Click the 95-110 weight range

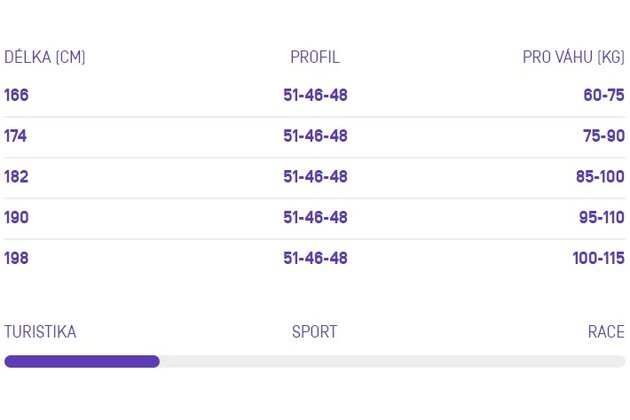(x=602, y=217)
